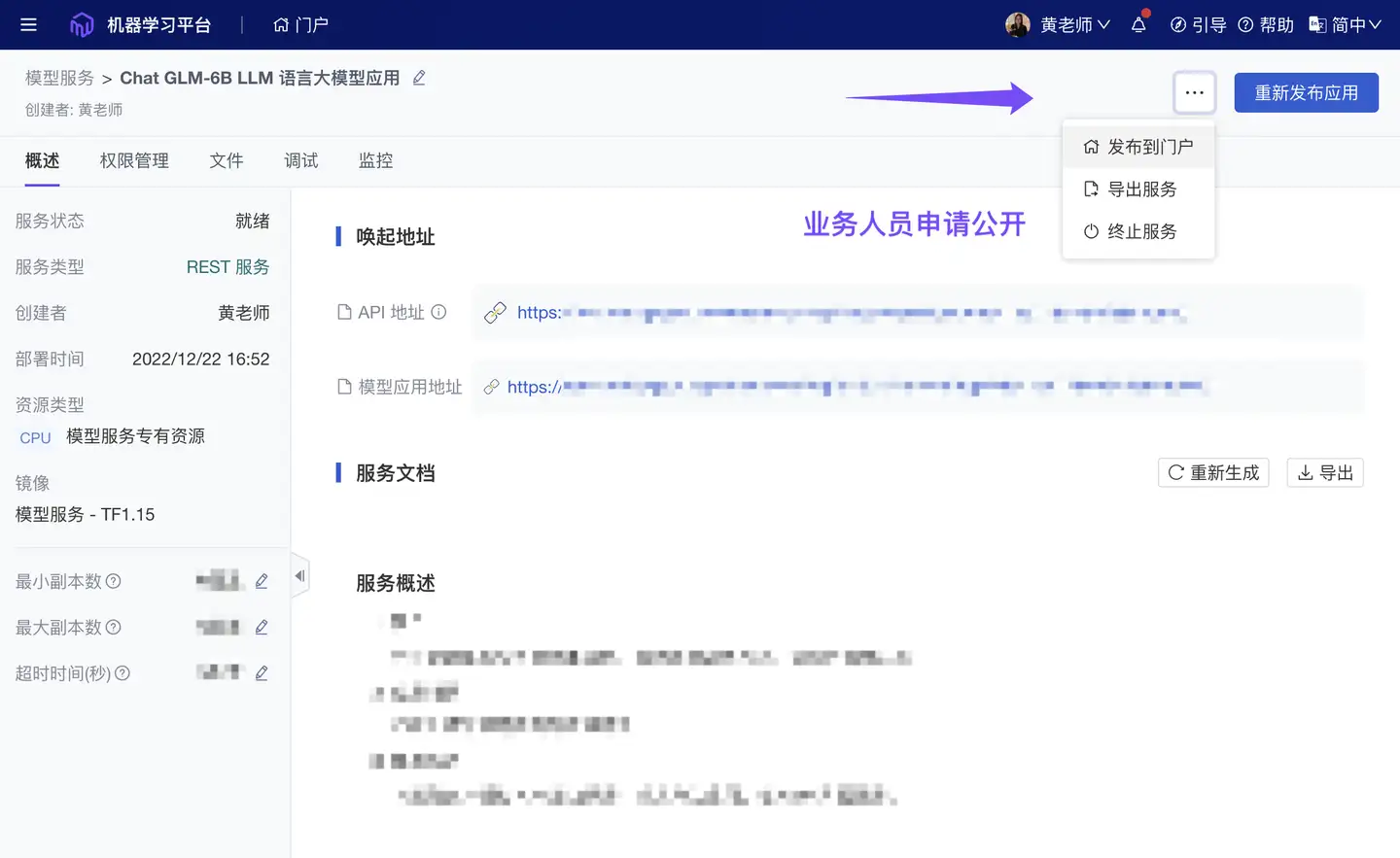Click the '创建者: 黄老师' subtitle text
Screen dimensions: 1400x858
point(74,110)
